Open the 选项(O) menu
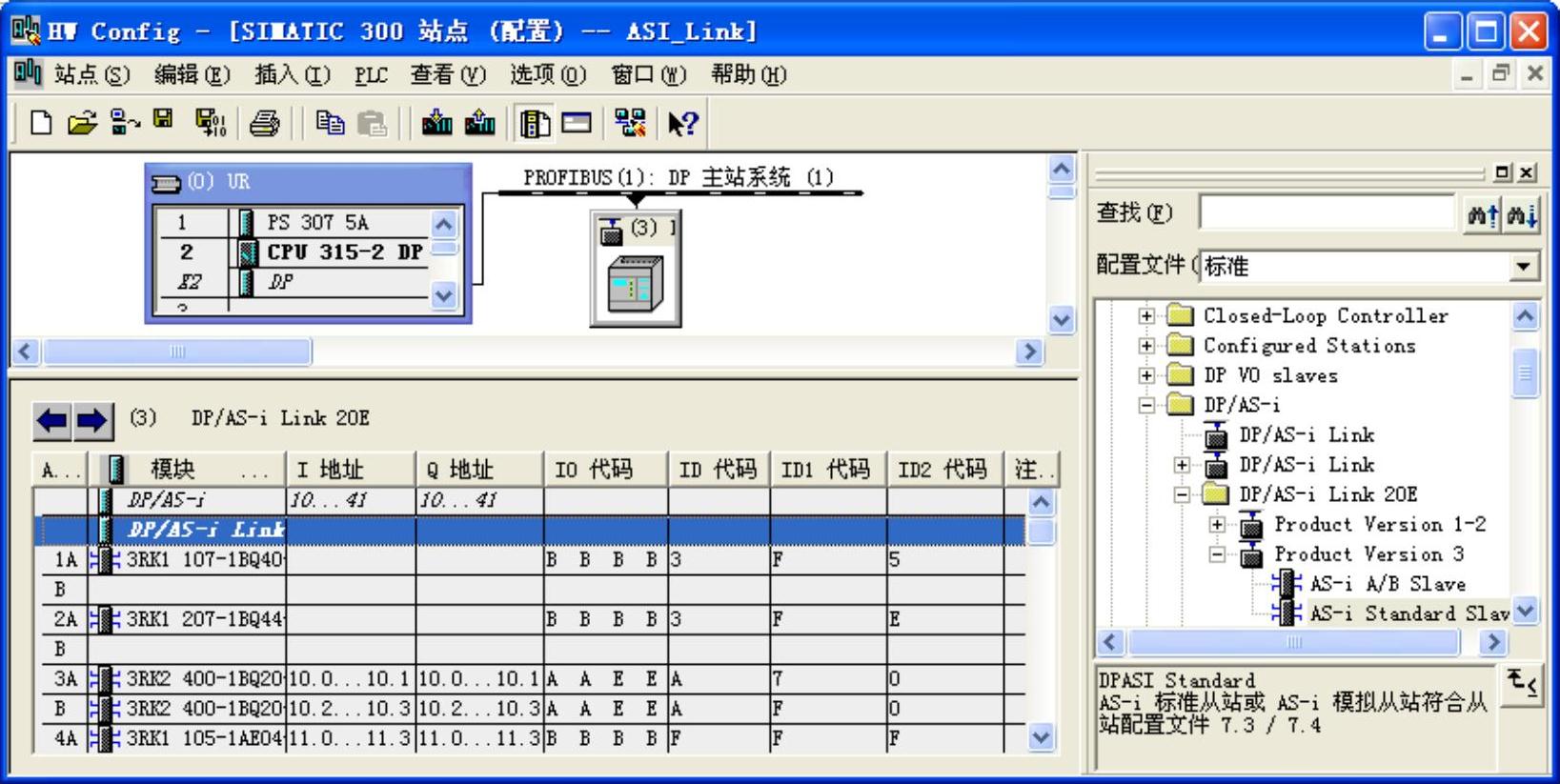Viewport: 1560px width, 784px height. [548, 74]
